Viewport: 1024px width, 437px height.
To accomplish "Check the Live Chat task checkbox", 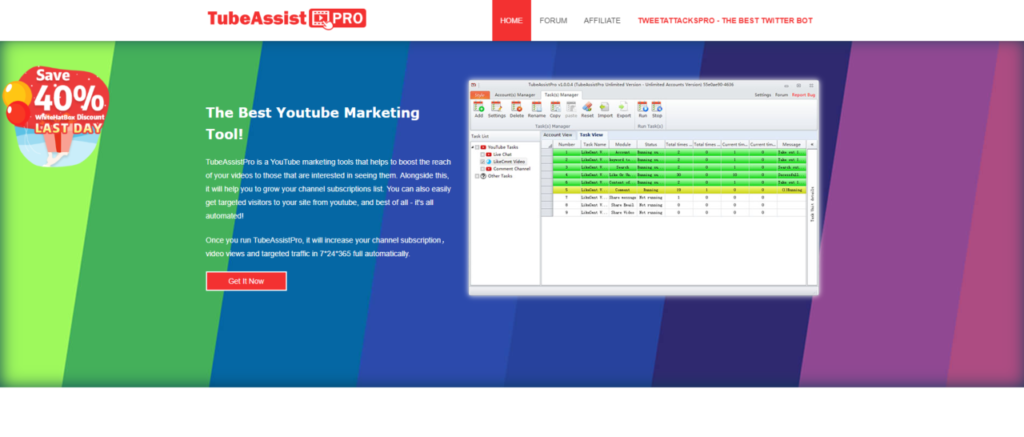I will click(x=483, y=154).
